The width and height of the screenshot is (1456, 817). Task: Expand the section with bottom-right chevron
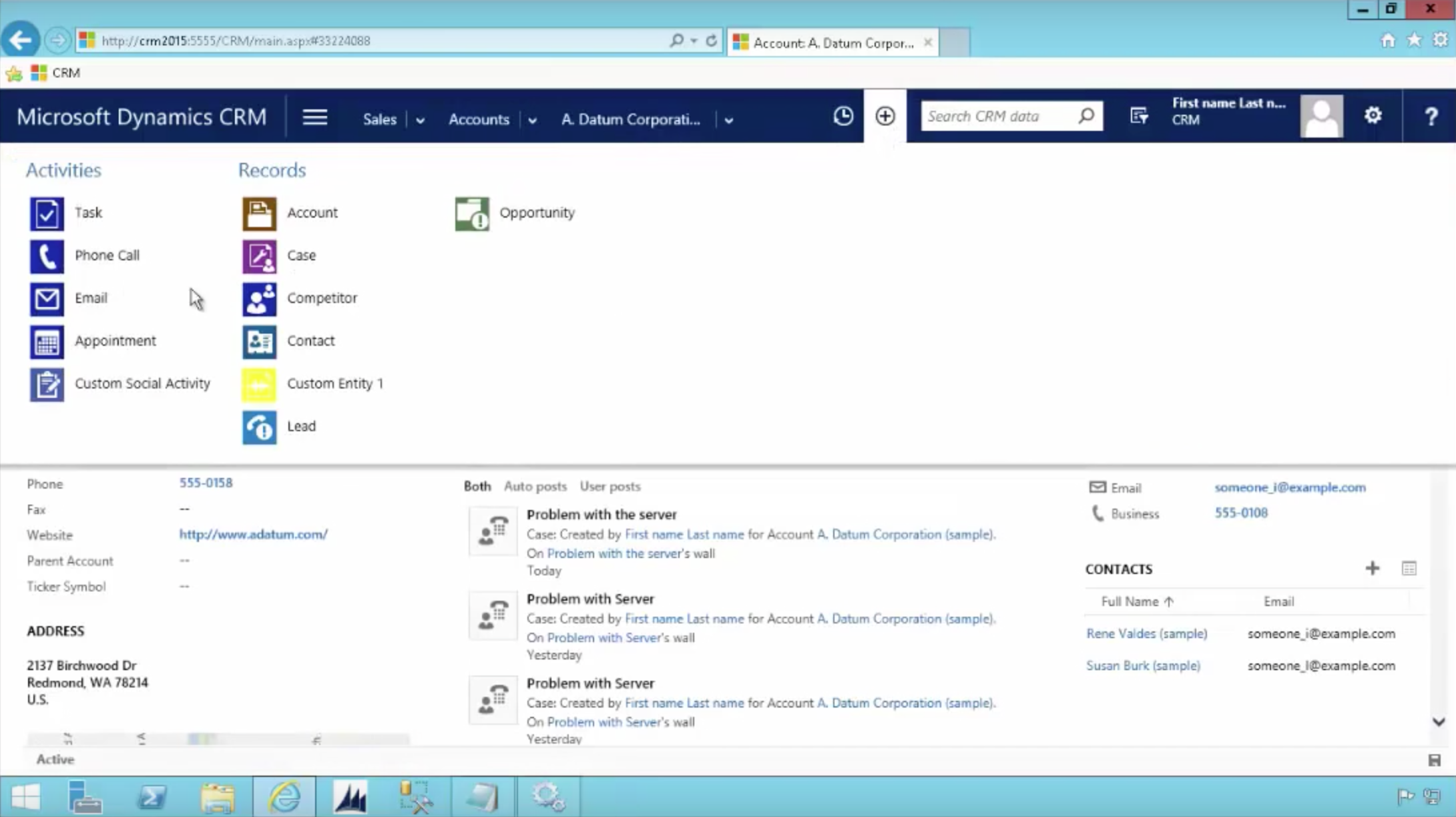tap(1438, 722)
